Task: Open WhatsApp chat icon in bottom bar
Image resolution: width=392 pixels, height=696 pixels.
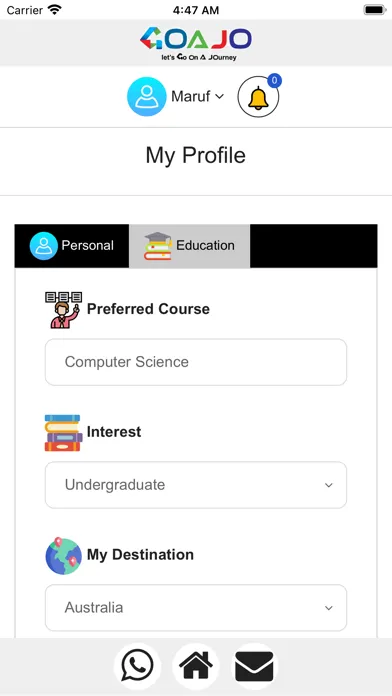Action: 138,666
